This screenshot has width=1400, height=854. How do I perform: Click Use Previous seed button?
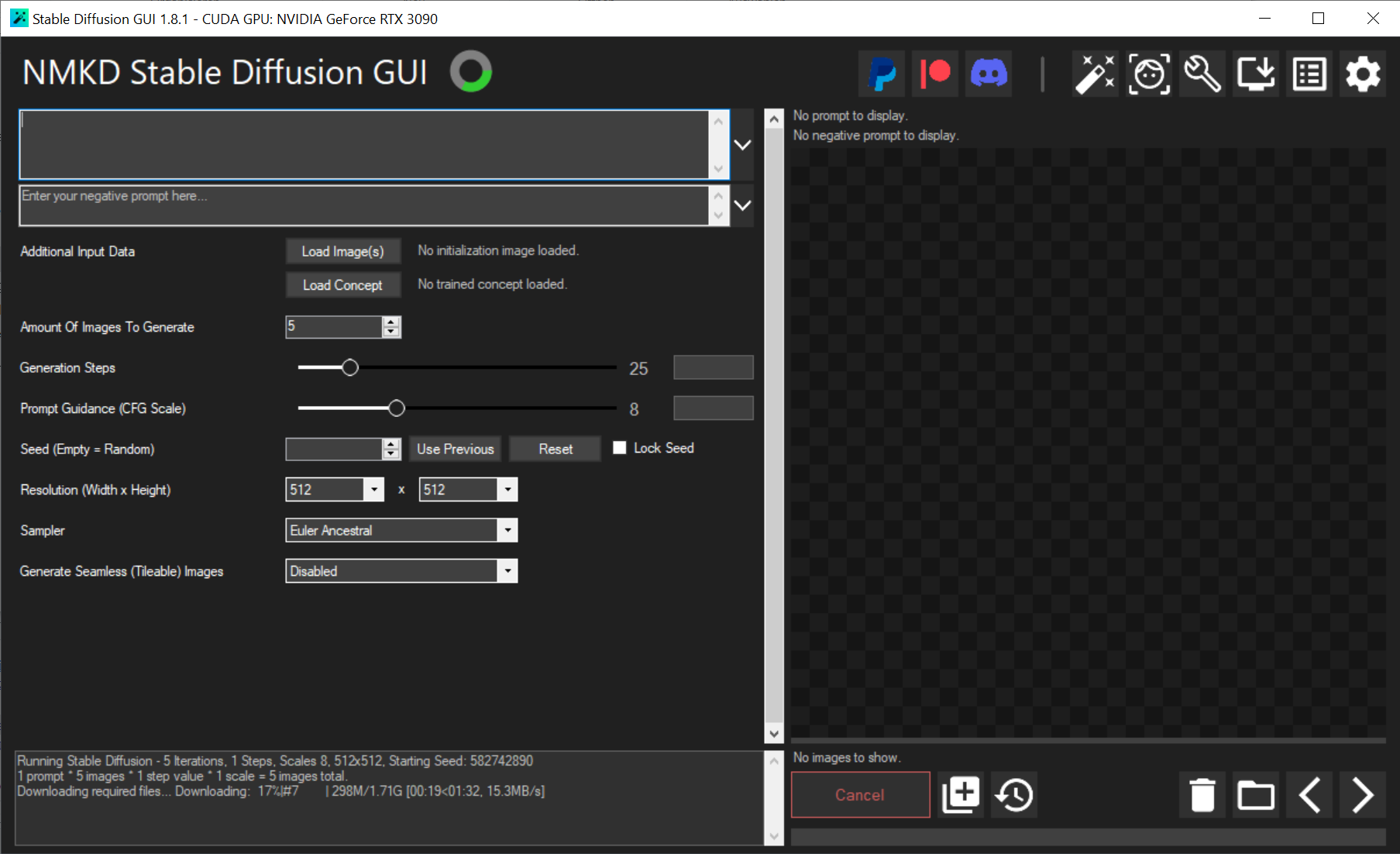tap(455, 449)
